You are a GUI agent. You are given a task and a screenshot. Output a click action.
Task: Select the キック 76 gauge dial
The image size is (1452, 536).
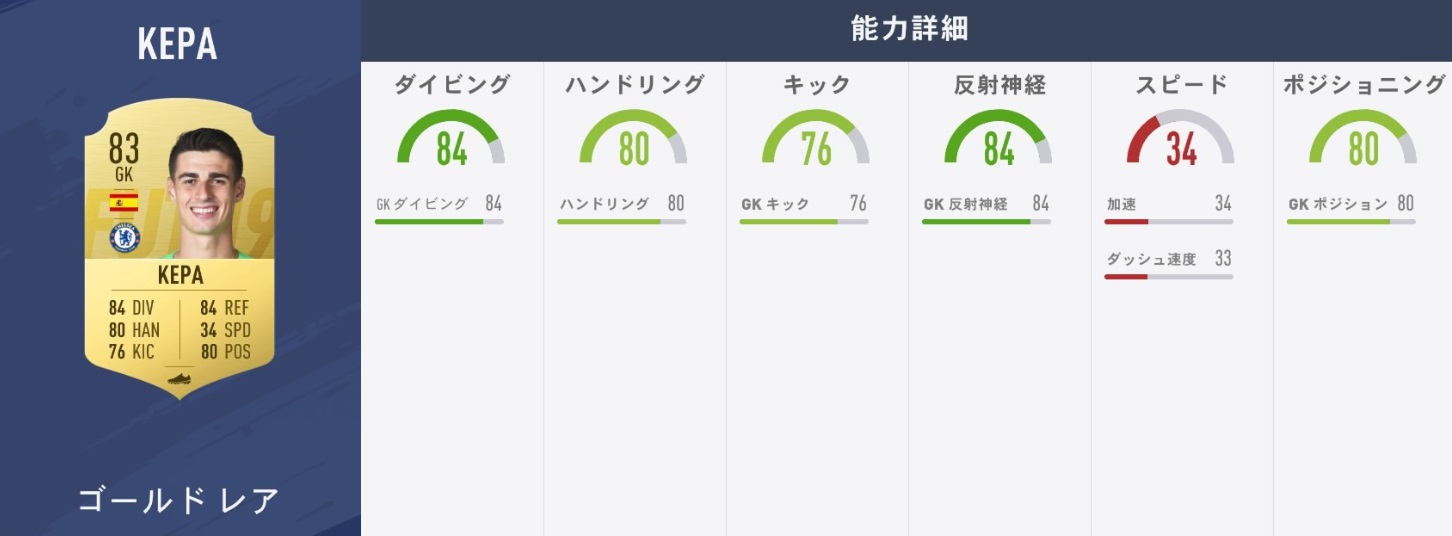click(x=815, y=139)
